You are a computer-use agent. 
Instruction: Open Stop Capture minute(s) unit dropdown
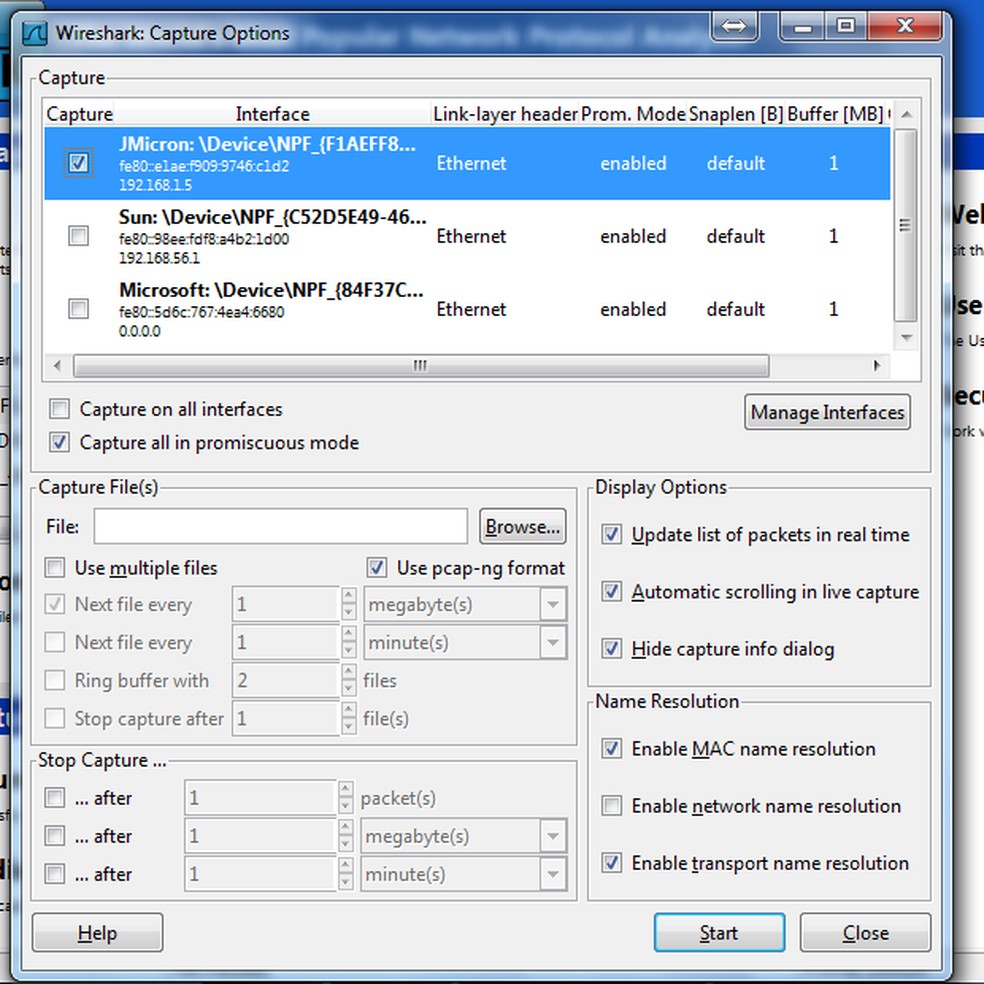click(x=464, y=874)
